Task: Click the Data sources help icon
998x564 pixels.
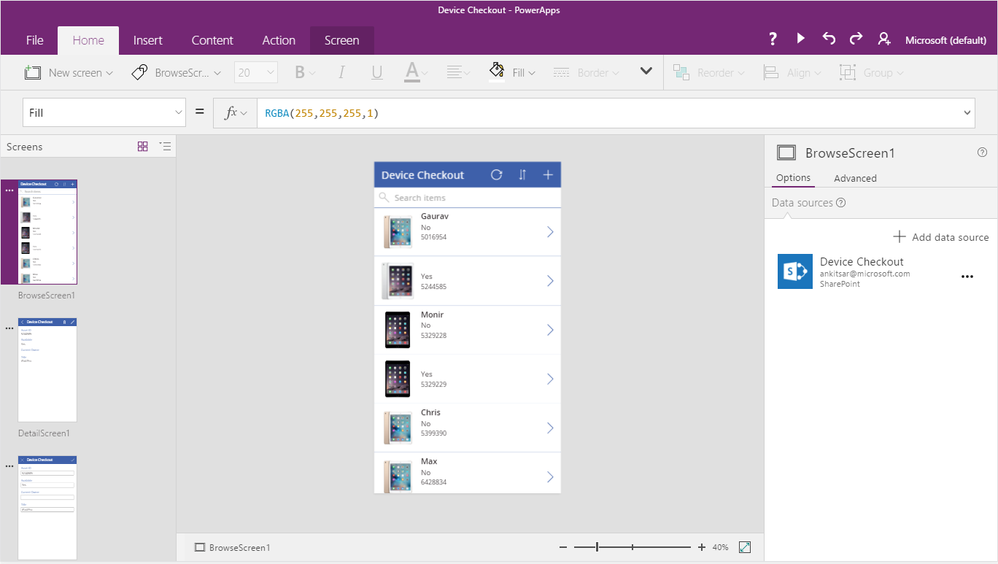Action: point(841,202)
